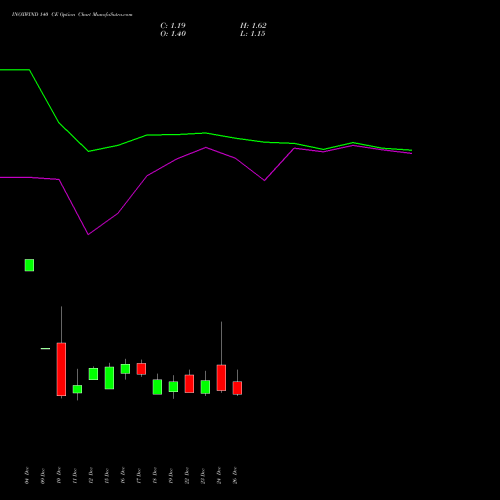The image size is (500, 500).
Task: Select the green candle for 15 Dec
Action: click(109, 378)
